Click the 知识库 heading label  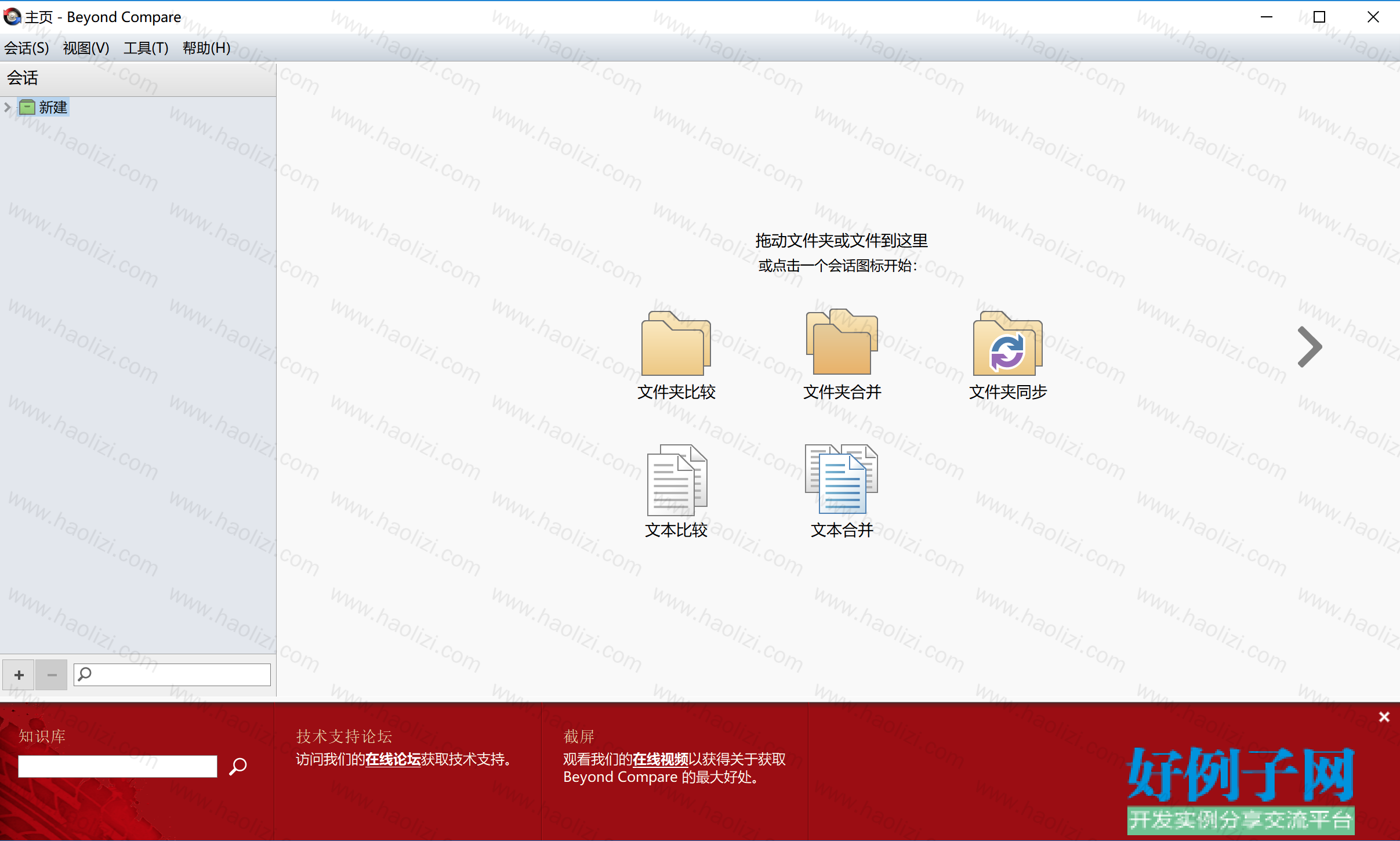click(42, 737)
